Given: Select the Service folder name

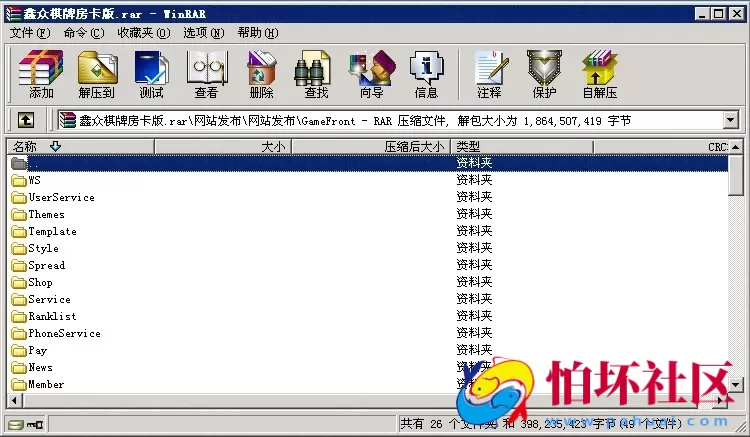Looking at the screenshot, I should pyautogui.click(x=49, y=300).
